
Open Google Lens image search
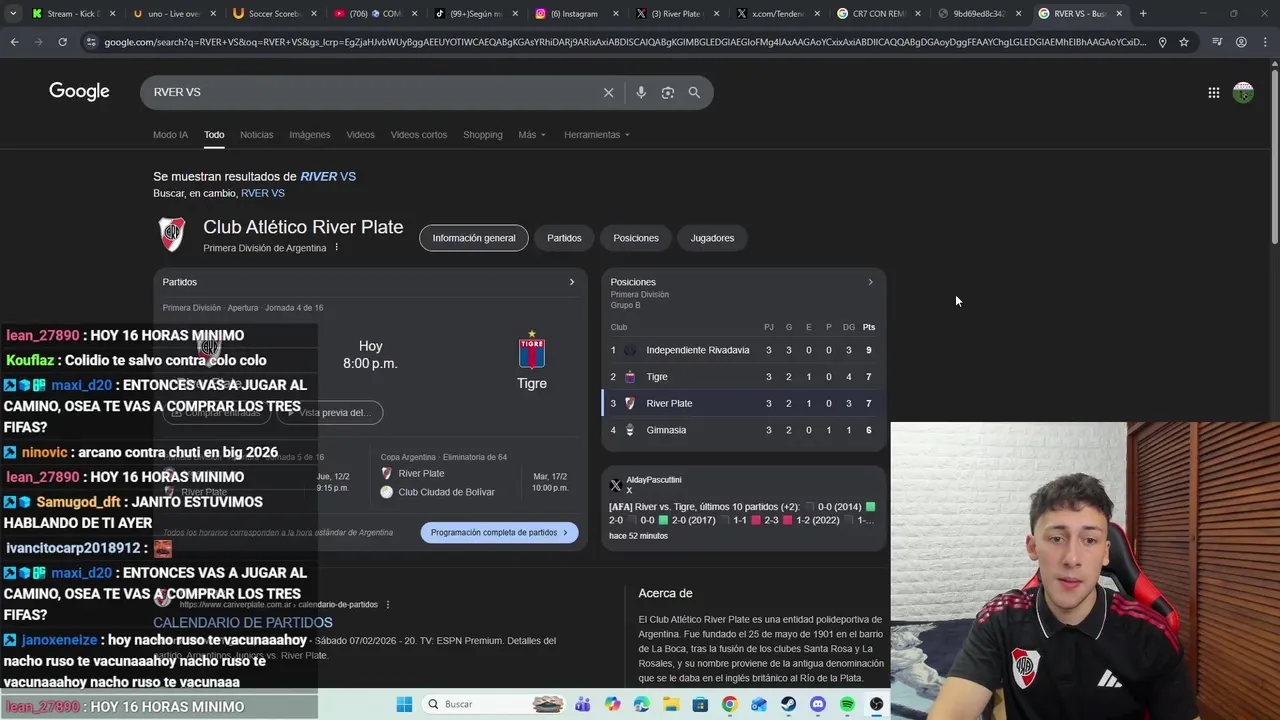pyautogui.click(x=668, y=92)
